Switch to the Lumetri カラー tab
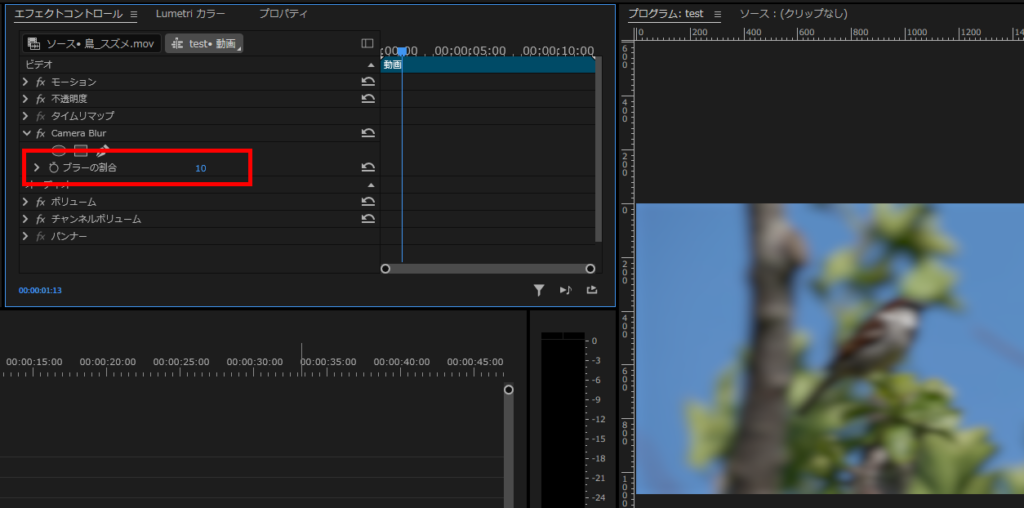This screenshot has height=508, width=1024. pyautogui.click(x=190, y=14)
